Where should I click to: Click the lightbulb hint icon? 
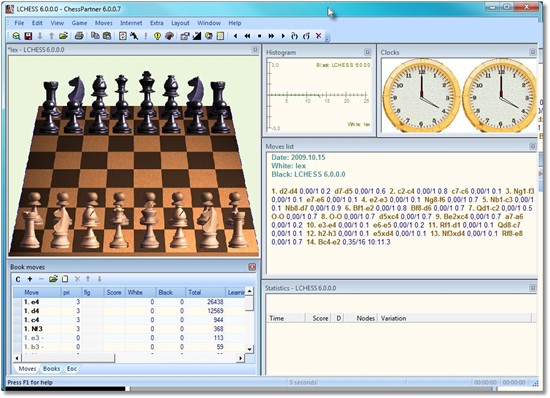pos(157,36)
